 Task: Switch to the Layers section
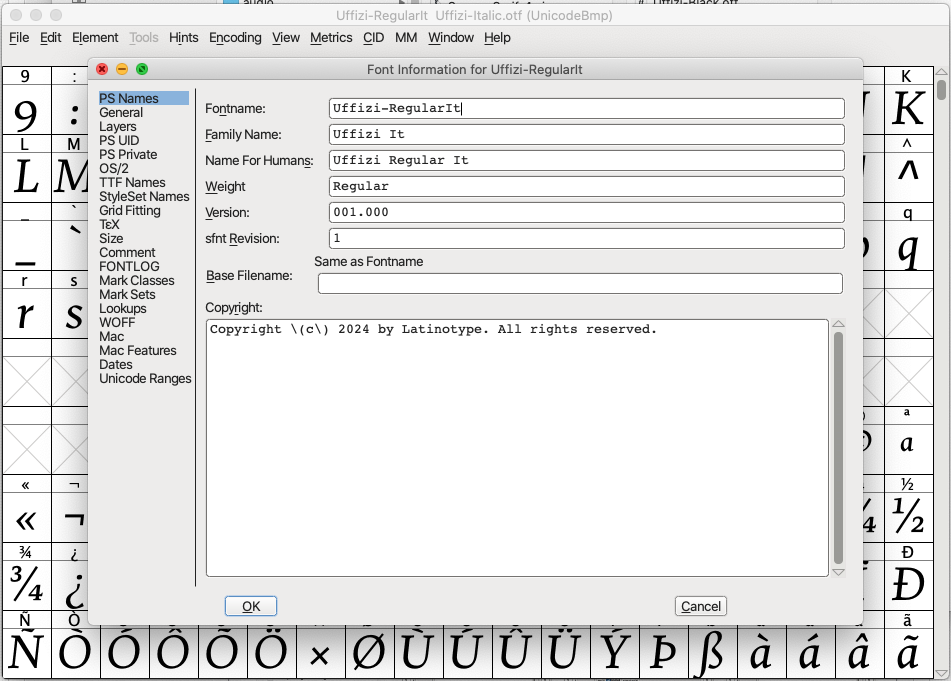coord(118,127)
